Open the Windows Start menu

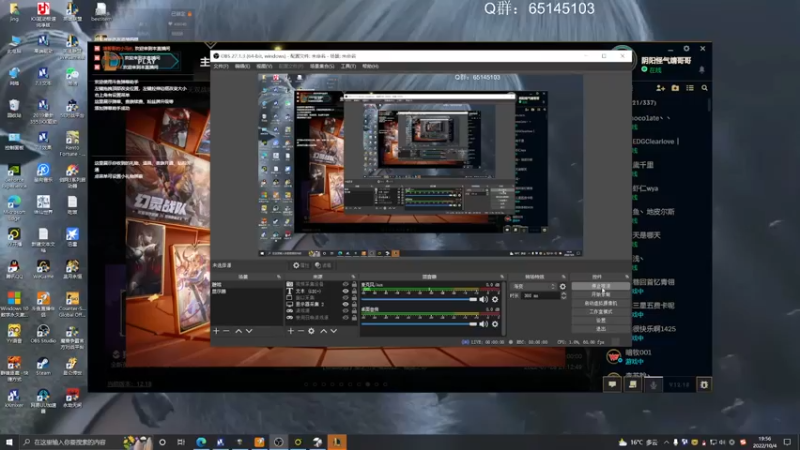[9, 442]
